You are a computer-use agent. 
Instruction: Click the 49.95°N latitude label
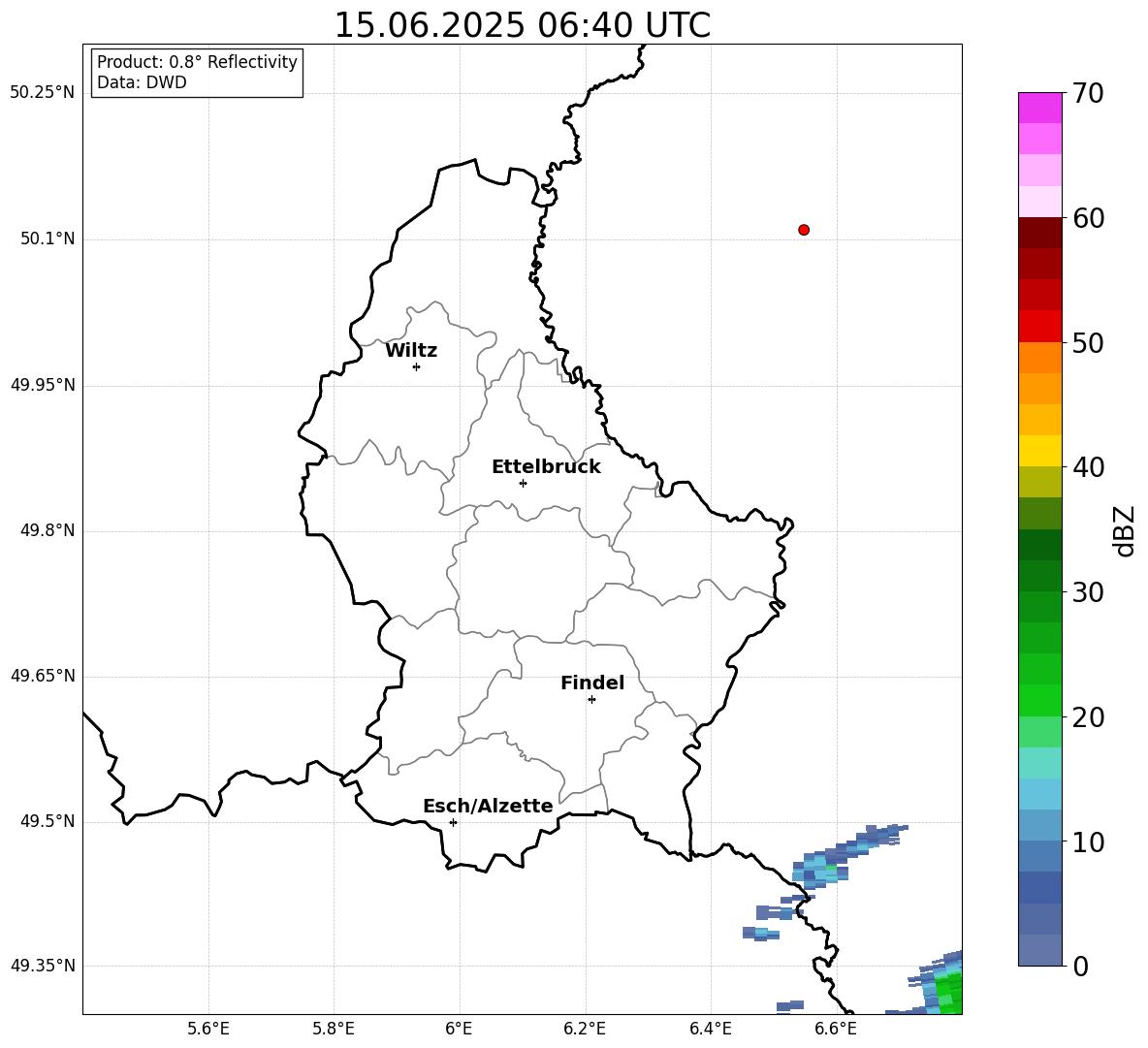point(43,385)
